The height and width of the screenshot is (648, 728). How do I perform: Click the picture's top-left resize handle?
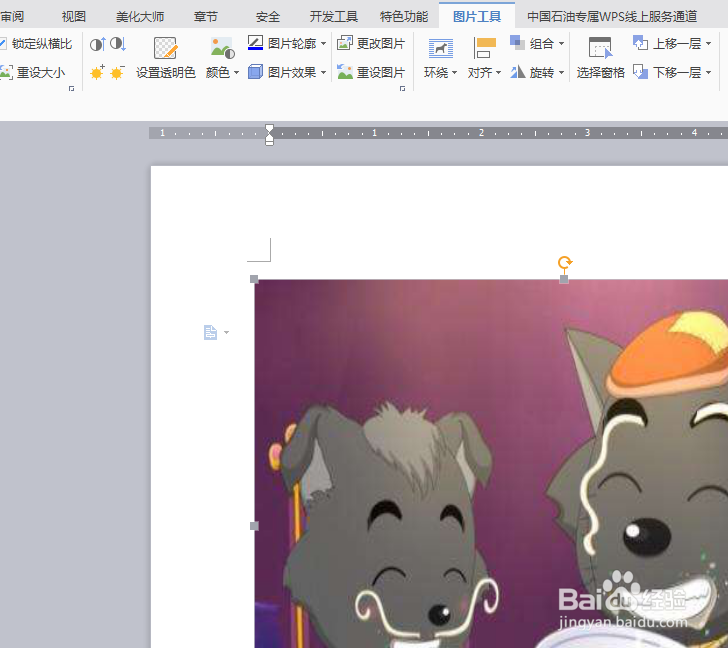254,279
